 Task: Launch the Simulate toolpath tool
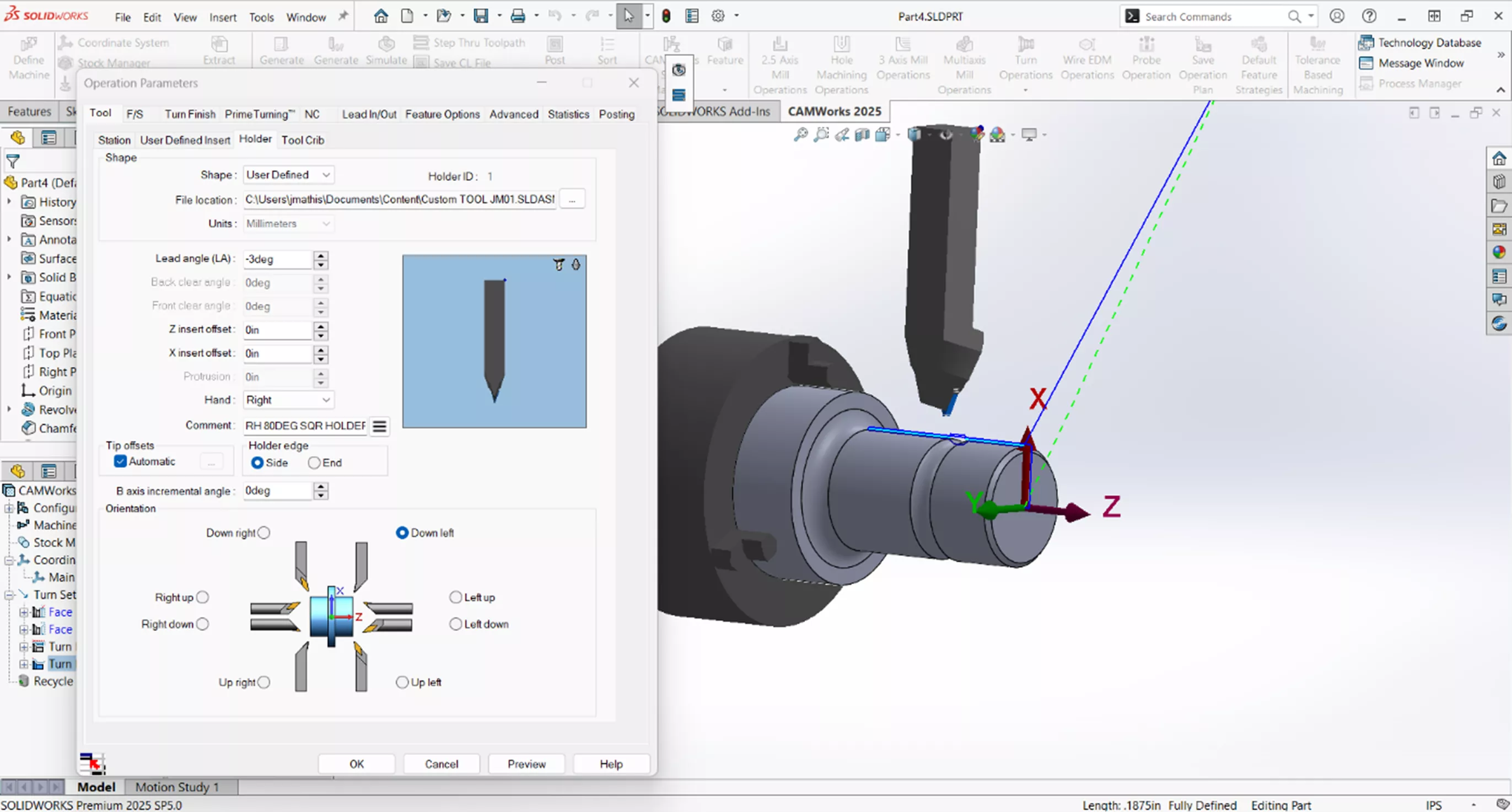386,50
